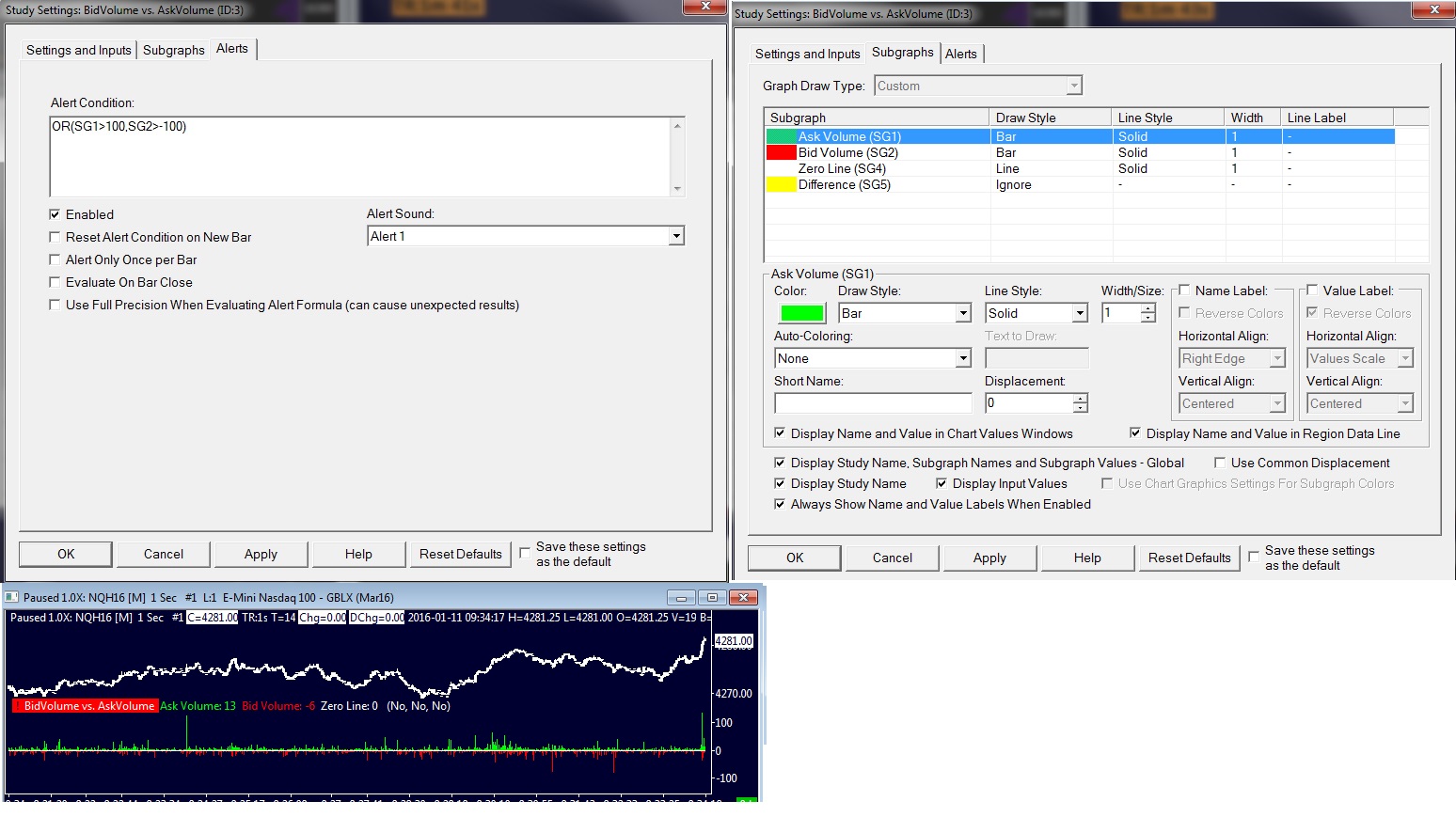Enable Evaluate On Bar Close option
This screenshot has width=1456, height=817.
[55, 282]
